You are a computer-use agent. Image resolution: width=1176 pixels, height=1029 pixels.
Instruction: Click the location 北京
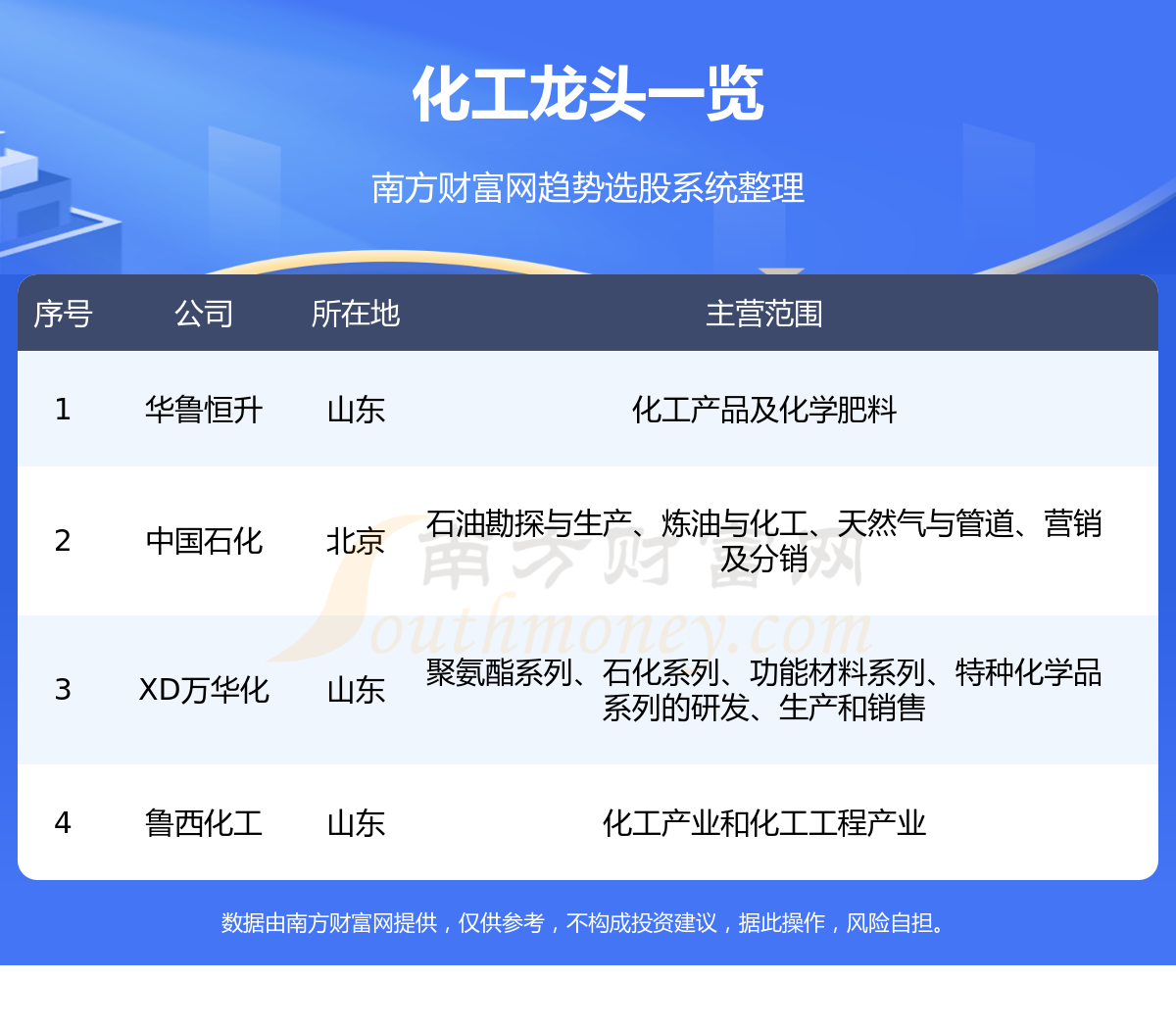tap(356, 540)
